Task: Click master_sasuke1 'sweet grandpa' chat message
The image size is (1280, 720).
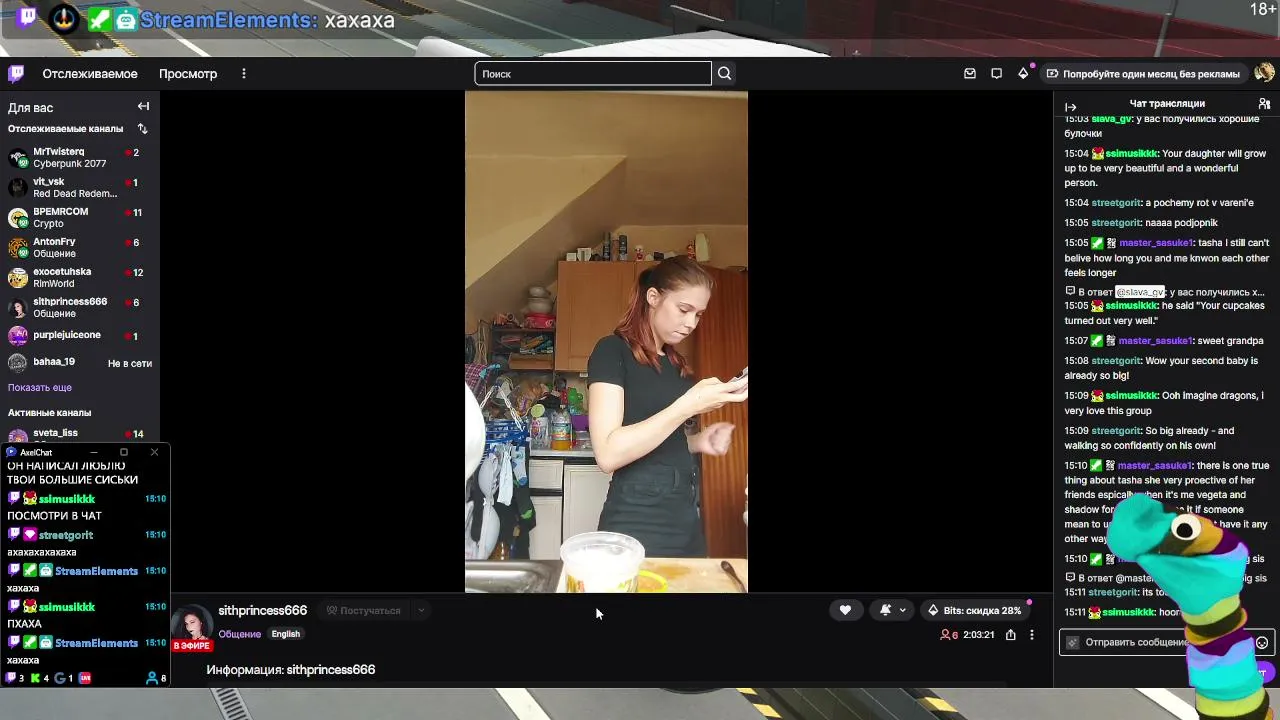Action: coord(1165,341)
